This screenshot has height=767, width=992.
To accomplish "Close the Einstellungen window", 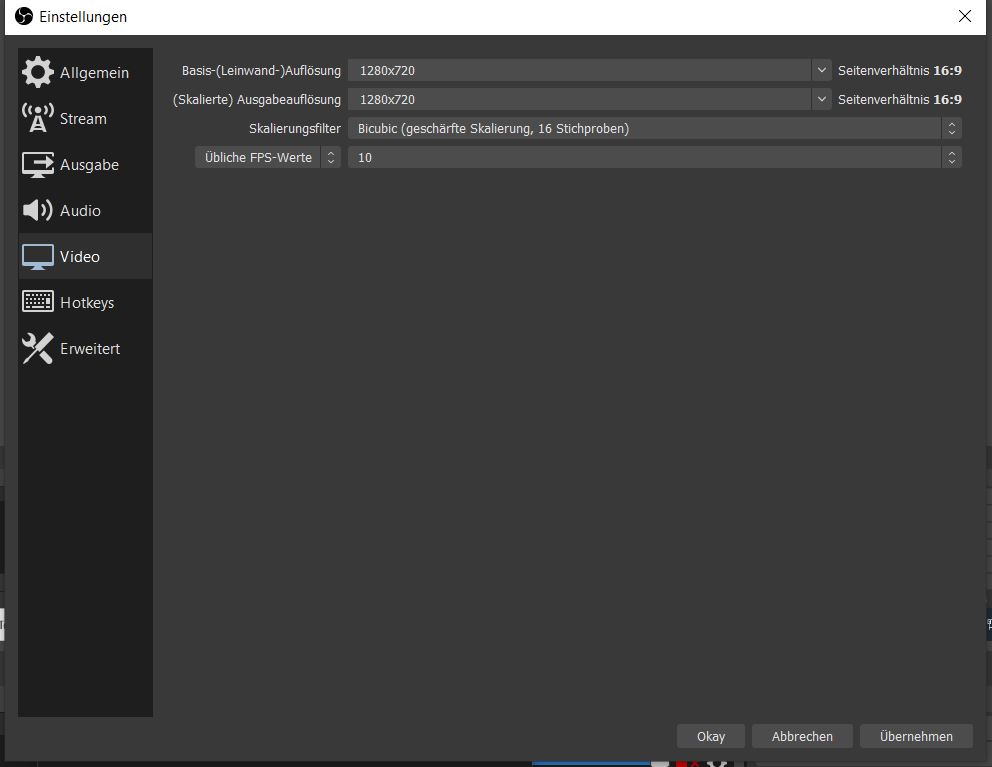I will 964,17.
